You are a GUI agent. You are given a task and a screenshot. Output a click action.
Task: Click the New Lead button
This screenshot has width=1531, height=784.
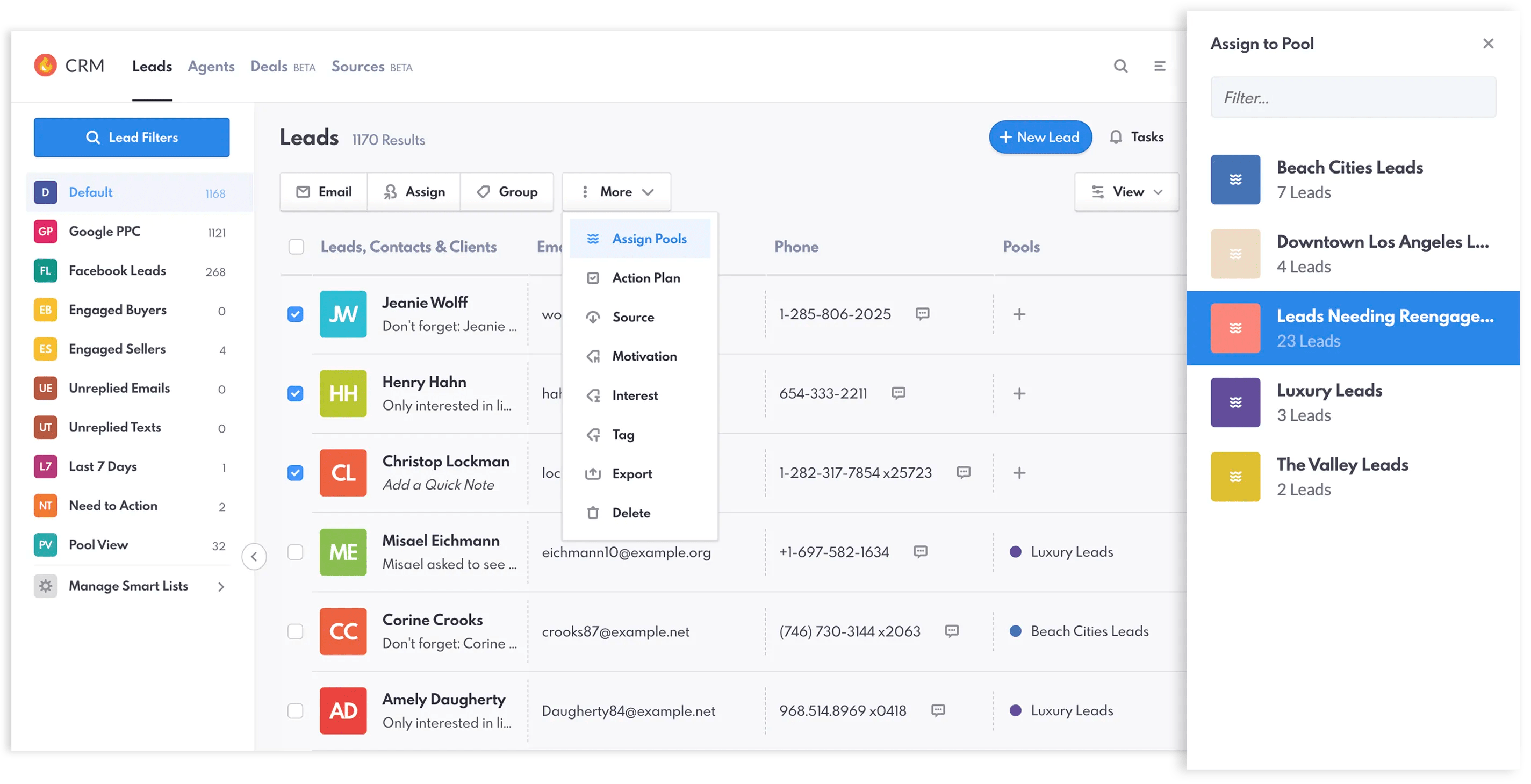(x=1040, y=138)
